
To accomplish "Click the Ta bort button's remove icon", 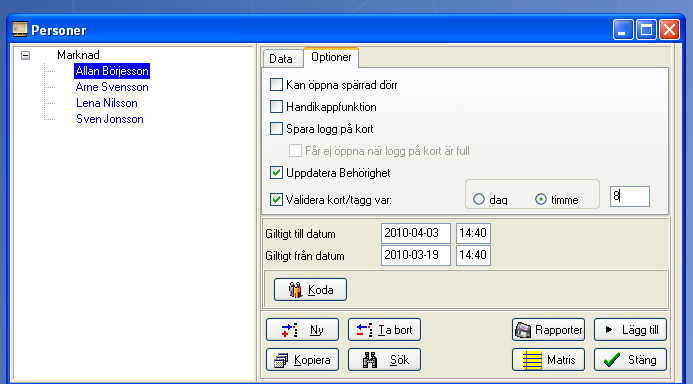I will (365, 330).
